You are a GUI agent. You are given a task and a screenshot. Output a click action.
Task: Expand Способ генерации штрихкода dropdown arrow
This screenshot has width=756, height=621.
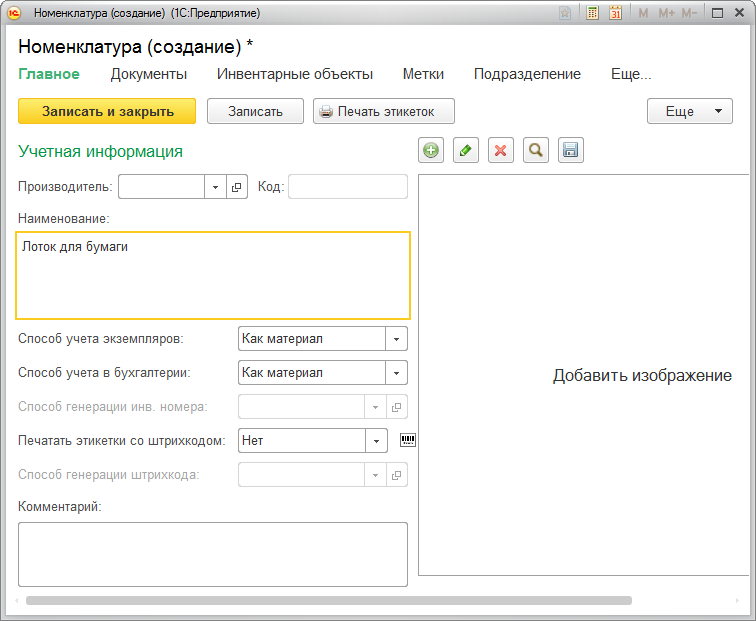click(x=375, y=475)
